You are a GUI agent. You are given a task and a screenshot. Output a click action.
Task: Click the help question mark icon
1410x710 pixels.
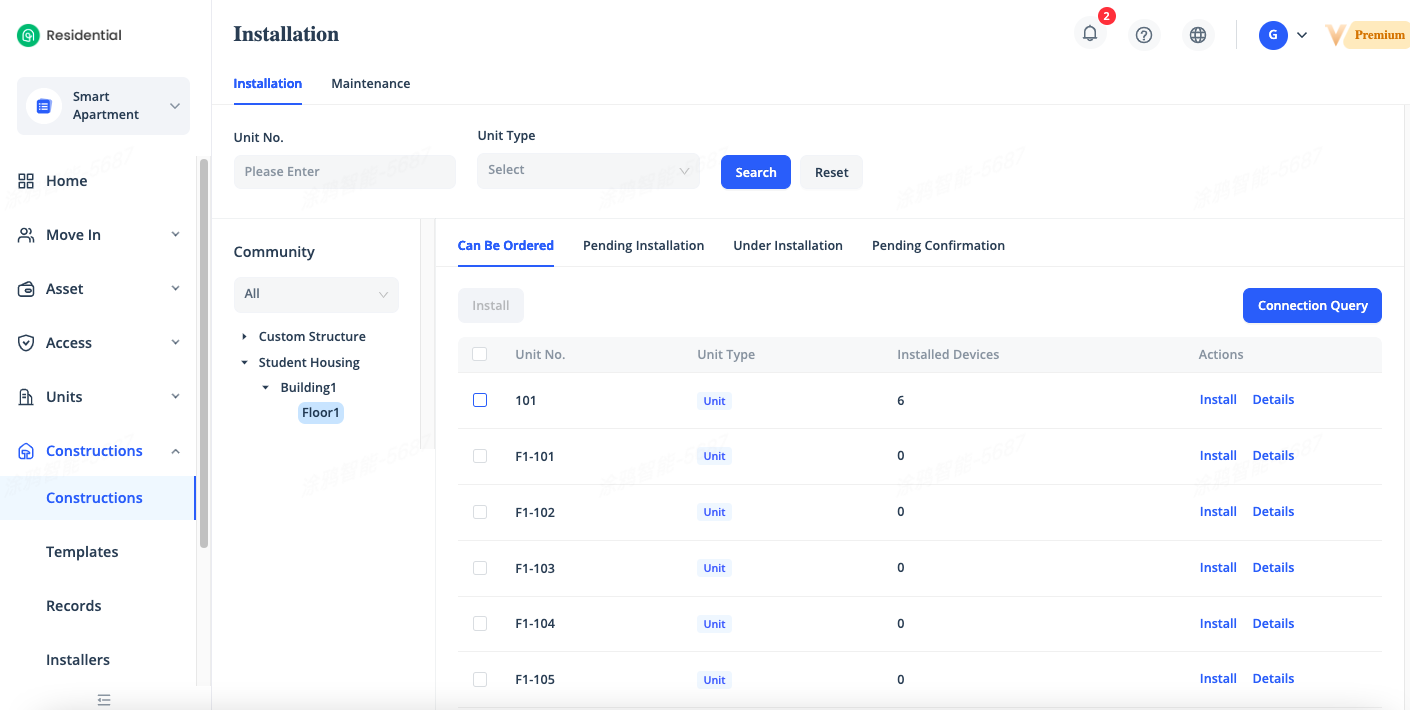(1144, 35)
